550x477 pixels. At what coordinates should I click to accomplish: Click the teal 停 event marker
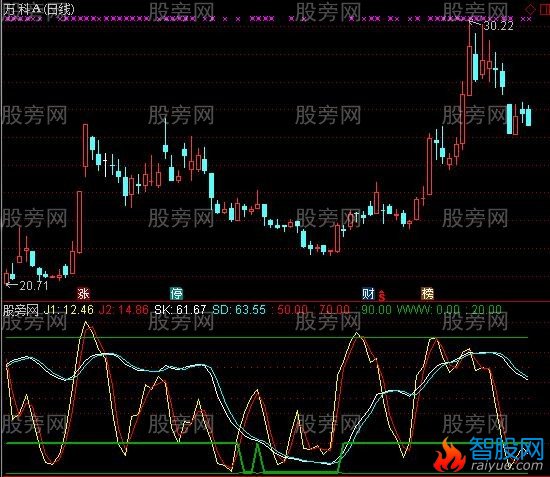tap(176, 294)
